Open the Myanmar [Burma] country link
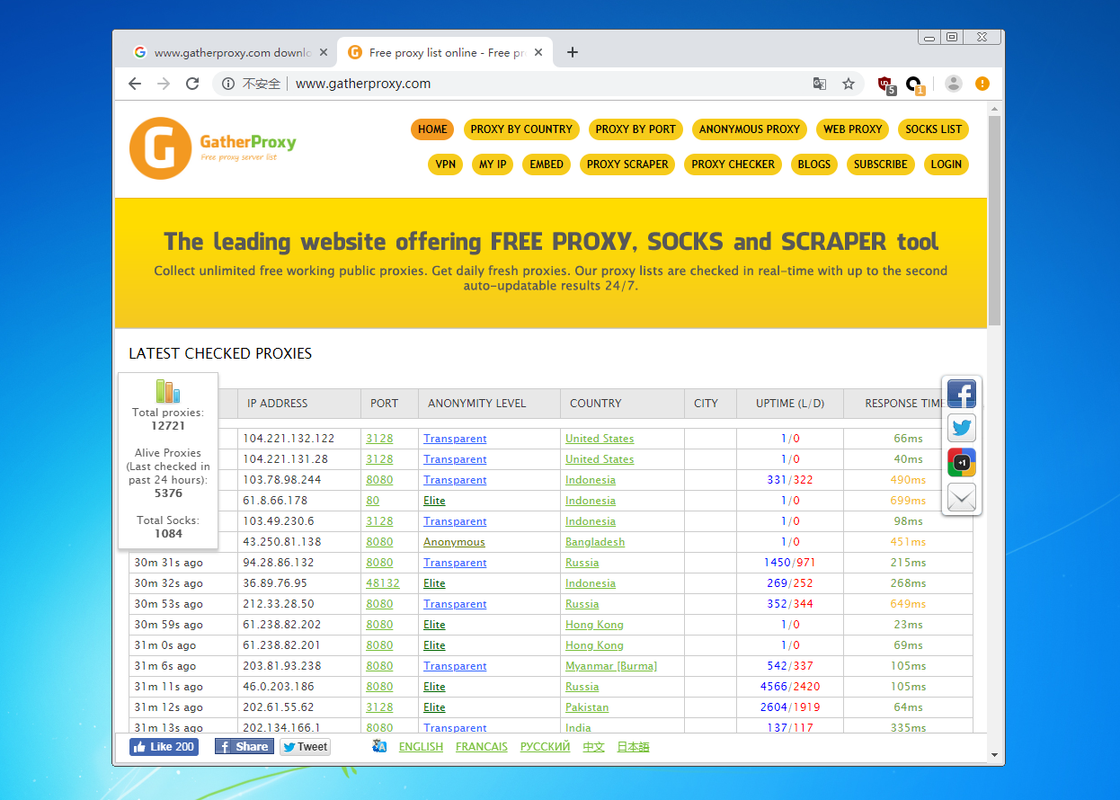Screen dimensions: 1120x800 click(x=611, y=666)
